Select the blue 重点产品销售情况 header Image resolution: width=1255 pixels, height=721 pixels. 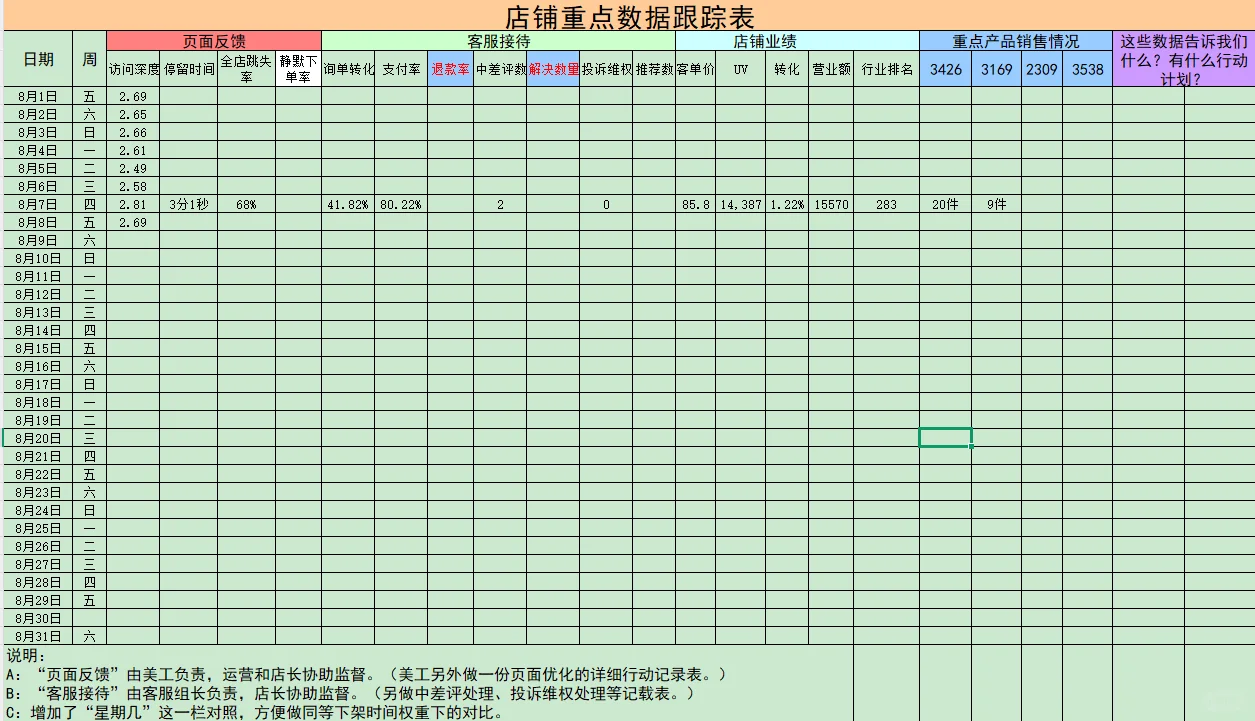coord(1016,41)
